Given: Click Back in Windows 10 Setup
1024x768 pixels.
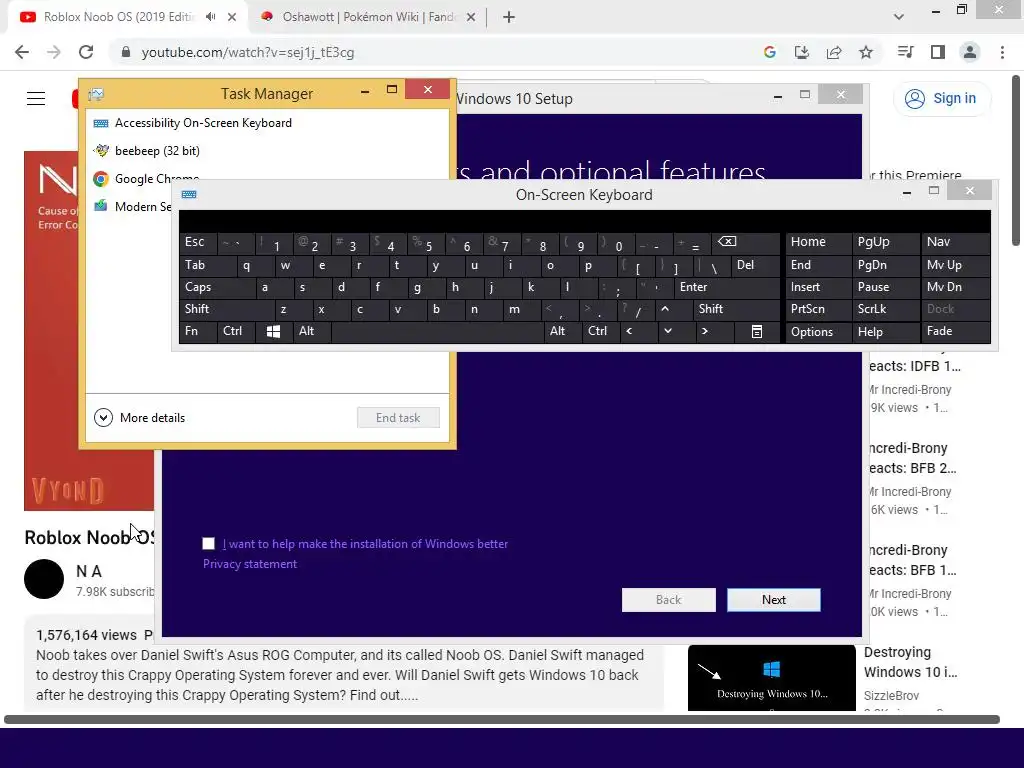Looking at the screenshot, I should [669, 600].
